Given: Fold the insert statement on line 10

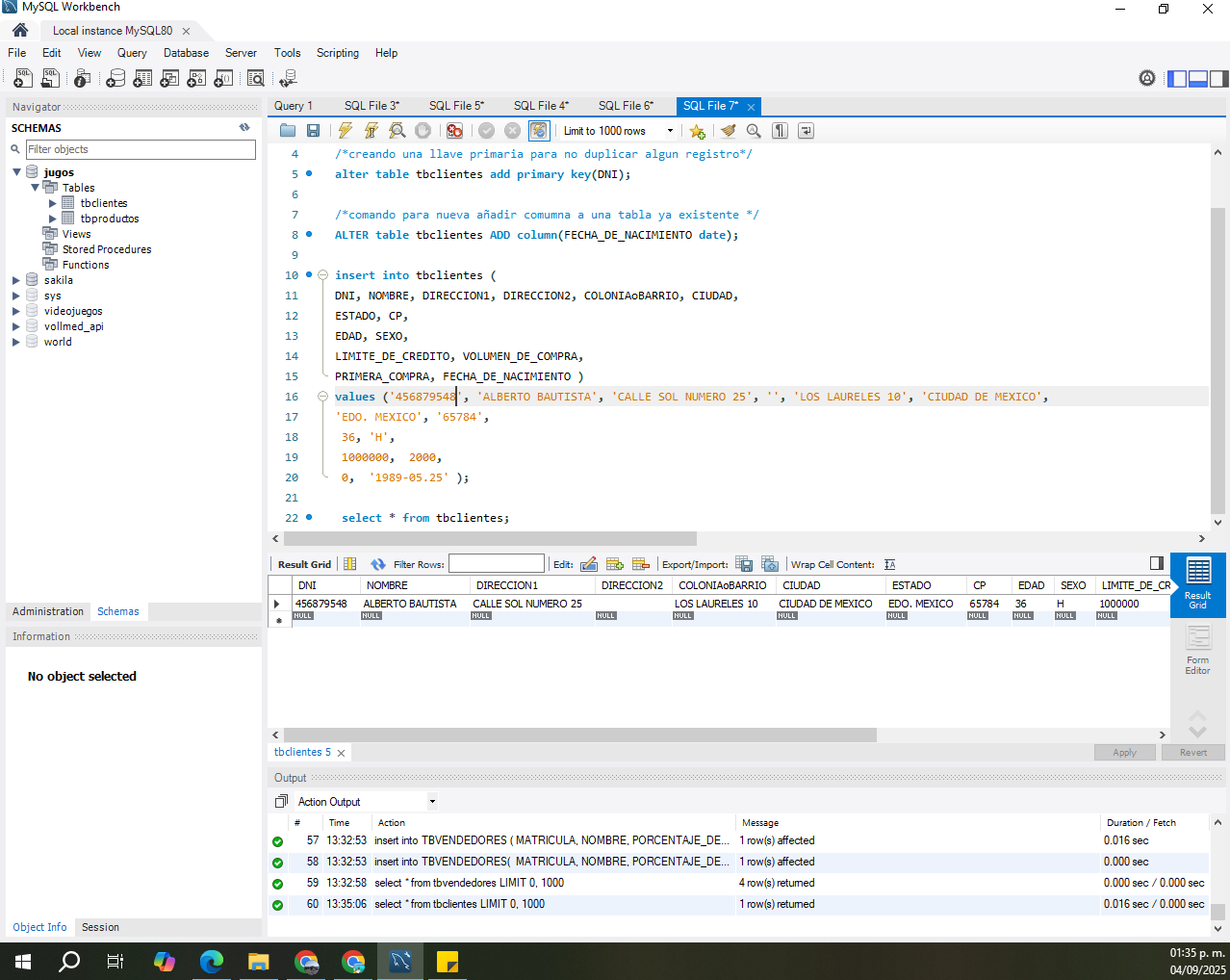Looking at the screenshot, I should click(323, 275).
